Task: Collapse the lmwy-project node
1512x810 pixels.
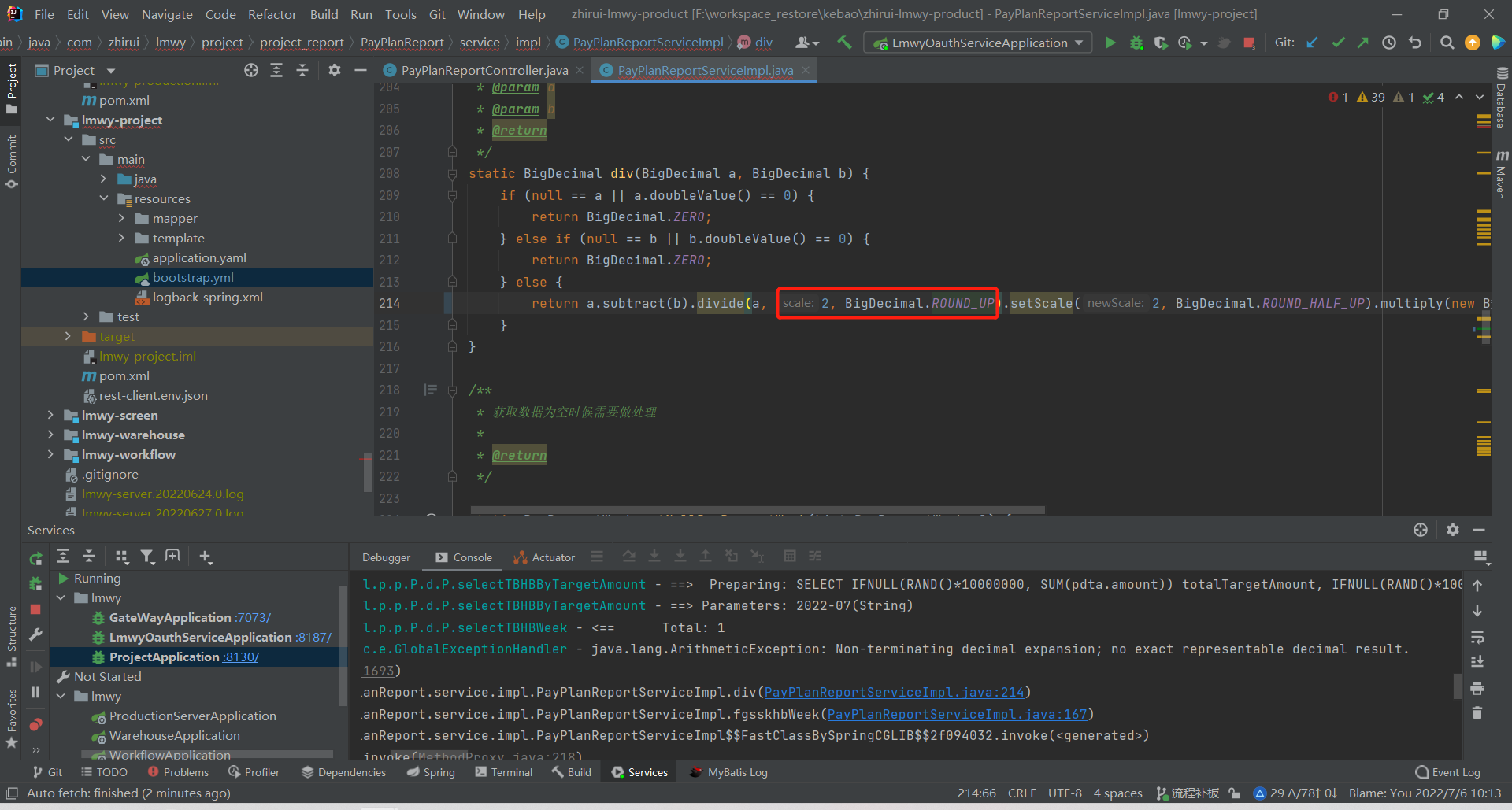Action: (50, 120)
